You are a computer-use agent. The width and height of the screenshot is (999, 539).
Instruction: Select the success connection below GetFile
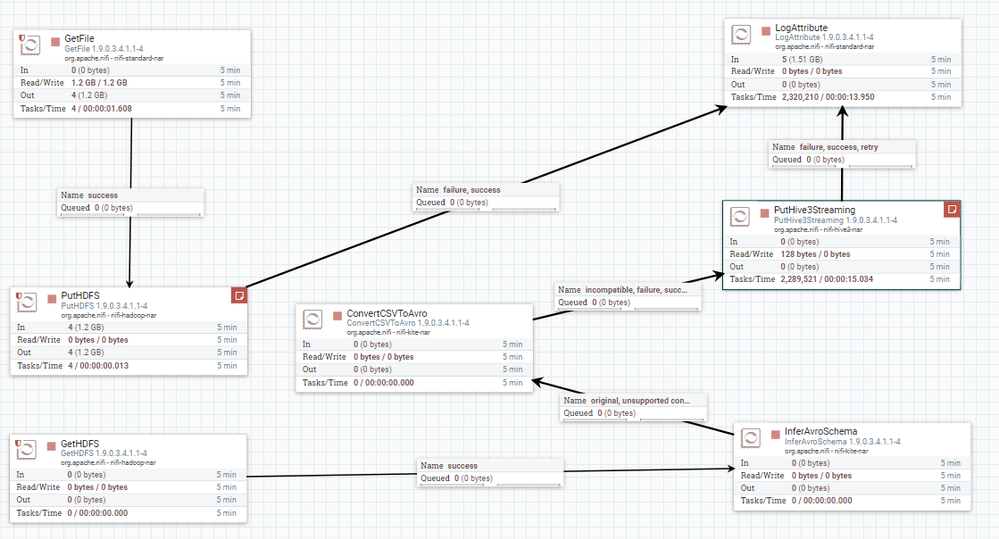click(x=131, y=201)
